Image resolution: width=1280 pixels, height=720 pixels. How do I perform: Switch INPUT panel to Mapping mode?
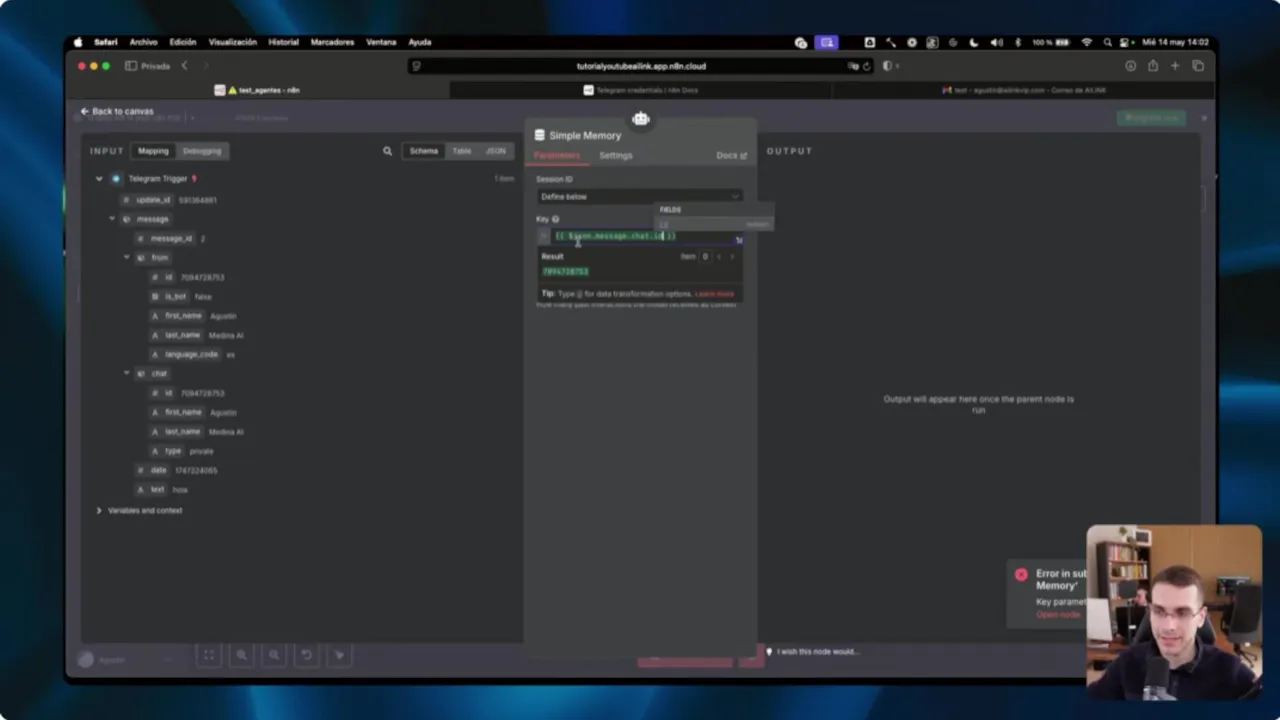(x=153, y=151)
